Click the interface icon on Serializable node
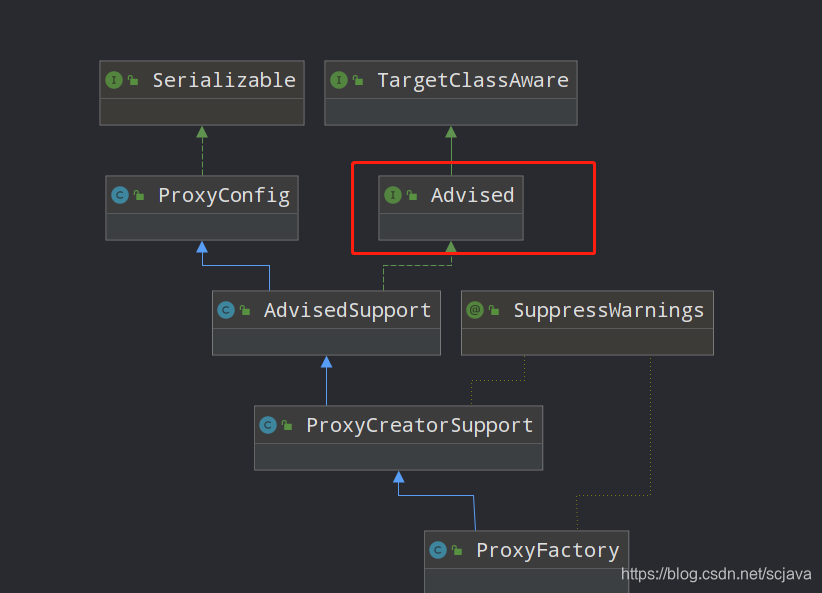The height and width of the screenshot is (593, 822). [114, 80]
